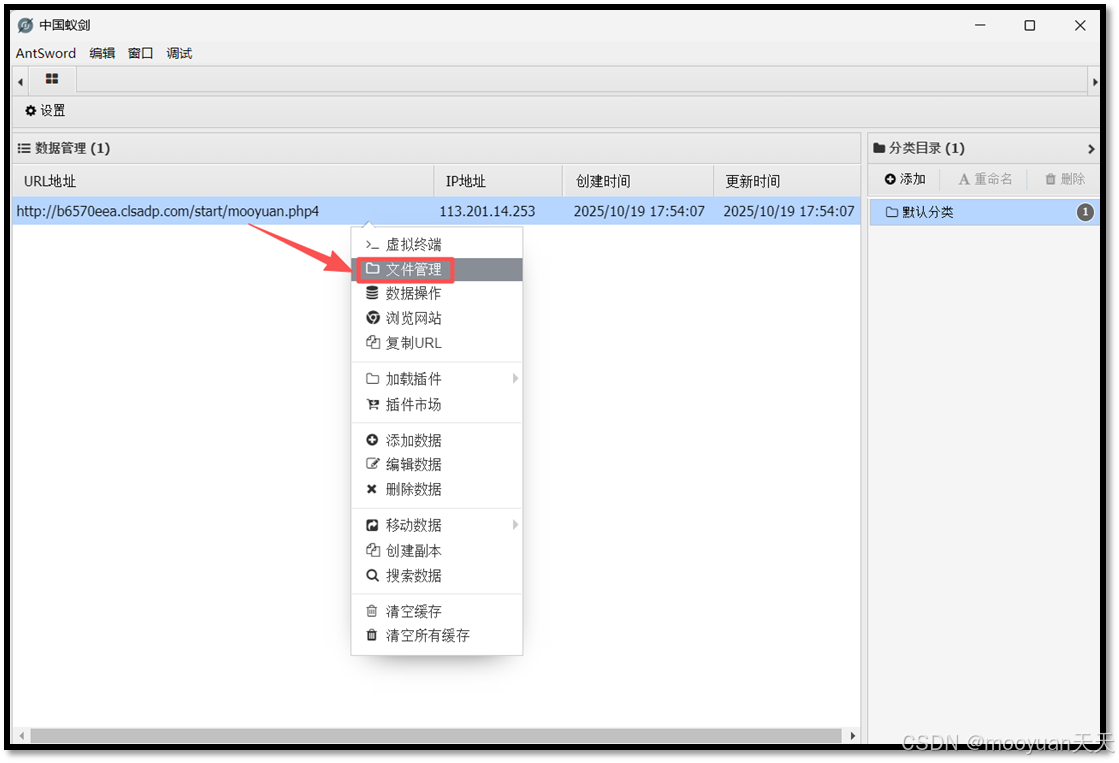Image resolution: width=1119 pixels, height=763 pixels.
Task: Open the 编辑 menu
Action: point(102,53)
